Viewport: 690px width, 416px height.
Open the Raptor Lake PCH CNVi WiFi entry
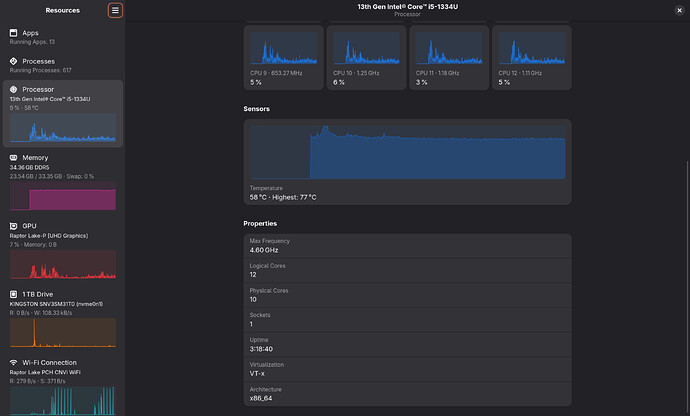coord(62,387)
